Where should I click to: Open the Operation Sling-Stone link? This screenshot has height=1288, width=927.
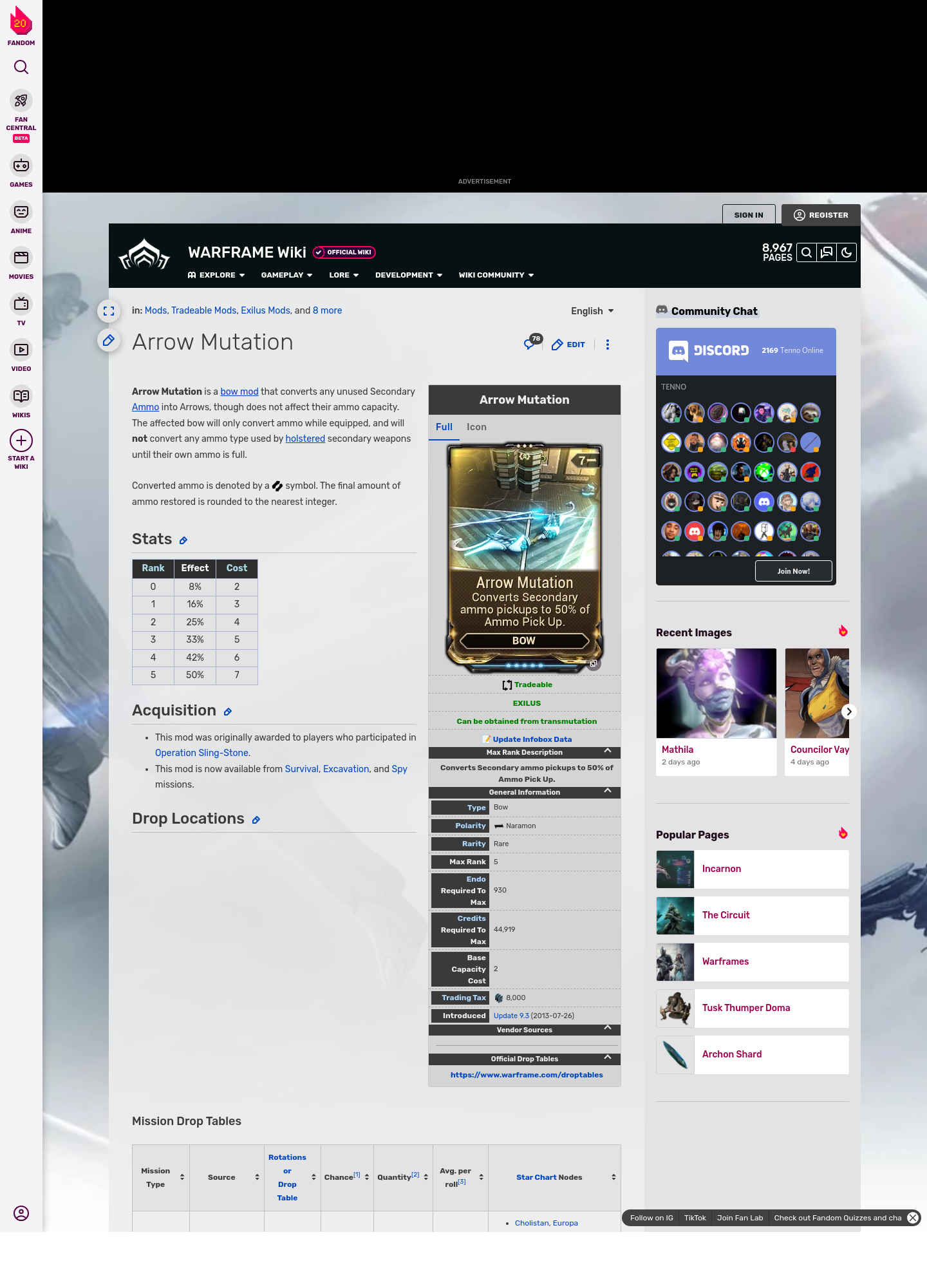(x=201, y=753)
